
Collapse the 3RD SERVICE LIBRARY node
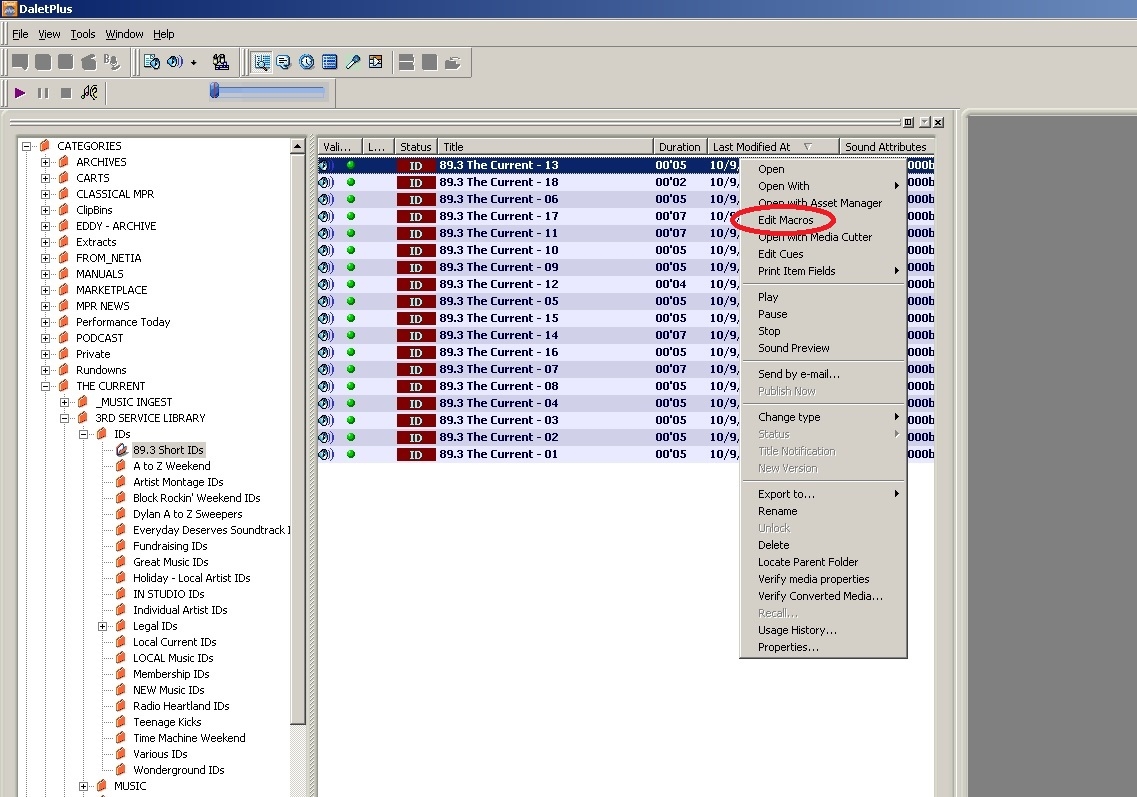coord(64,418)
